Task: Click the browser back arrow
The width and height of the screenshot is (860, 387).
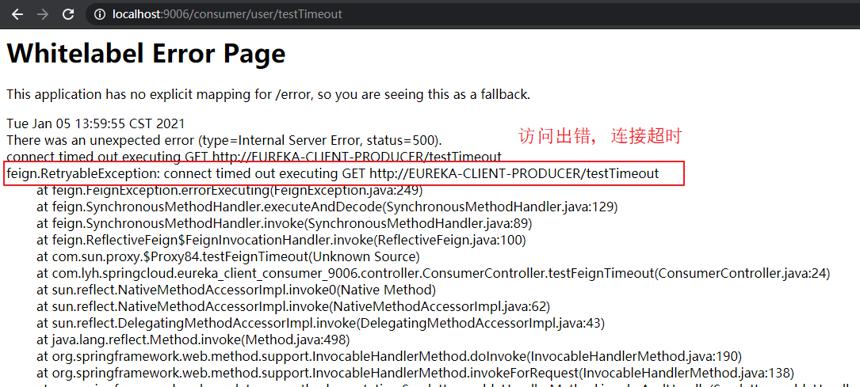Action: pos(18,14)
